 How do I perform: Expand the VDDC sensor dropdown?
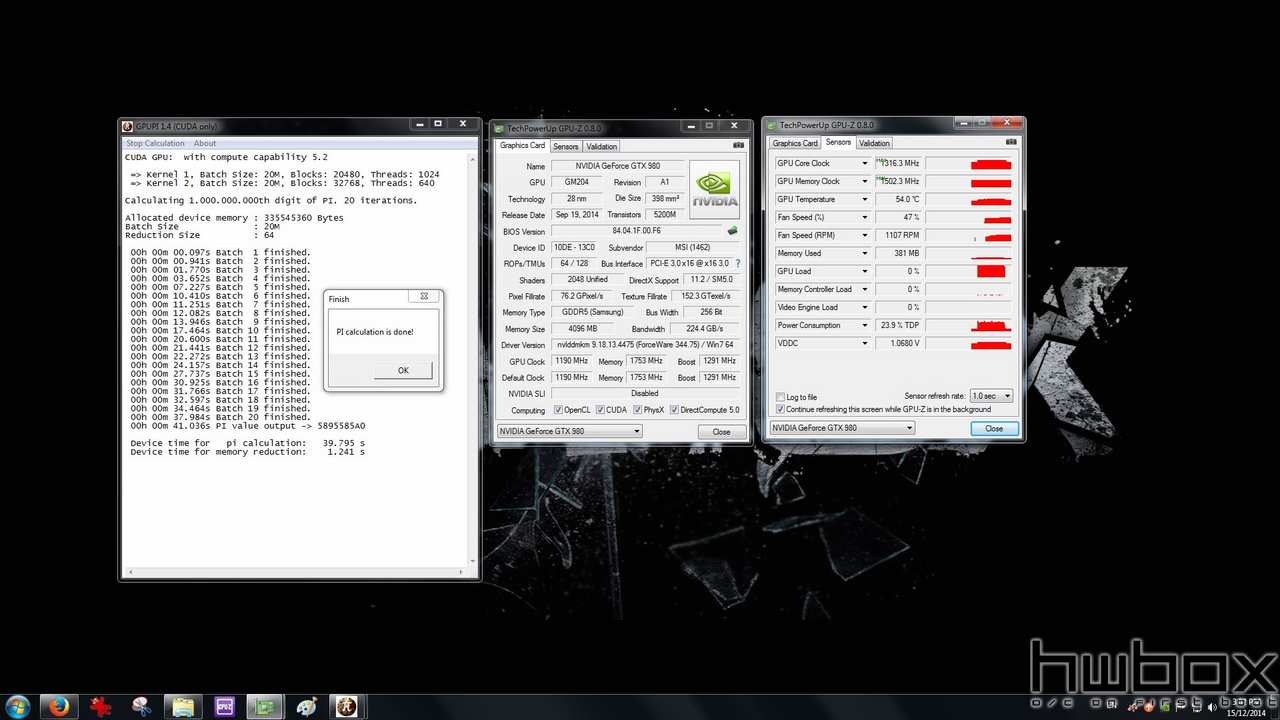coord(864,343)
